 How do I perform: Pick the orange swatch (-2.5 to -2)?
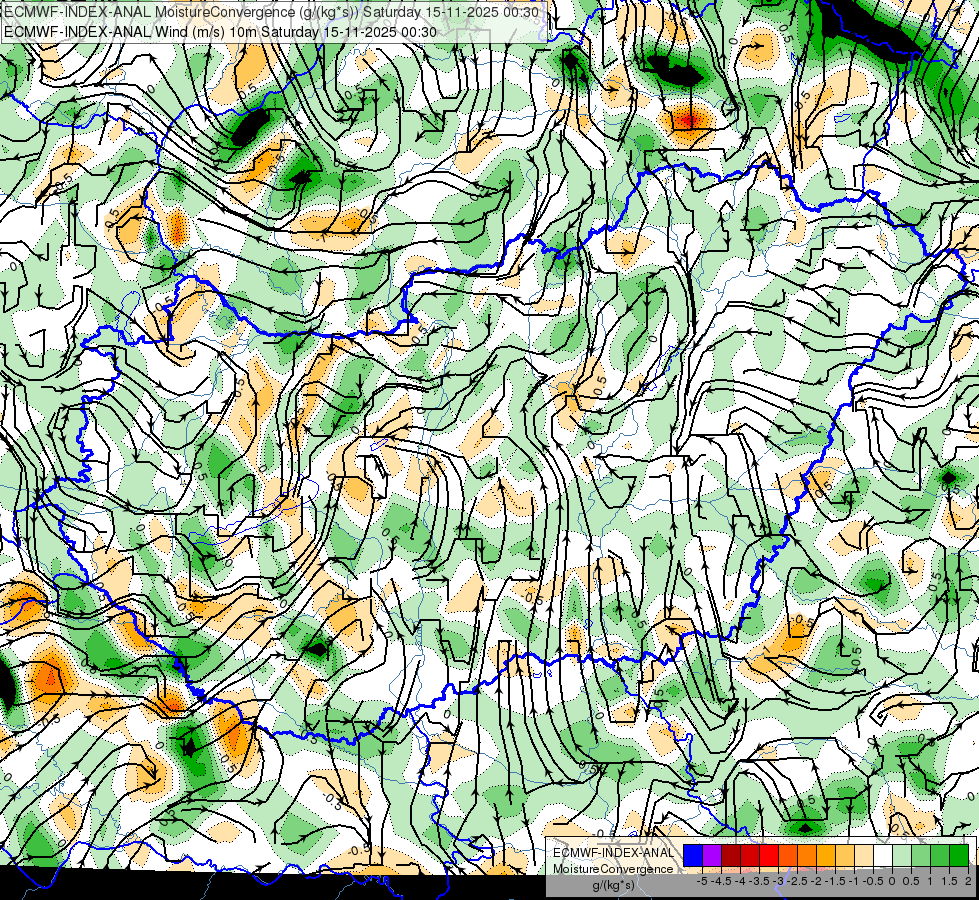(x=807, y=856)
